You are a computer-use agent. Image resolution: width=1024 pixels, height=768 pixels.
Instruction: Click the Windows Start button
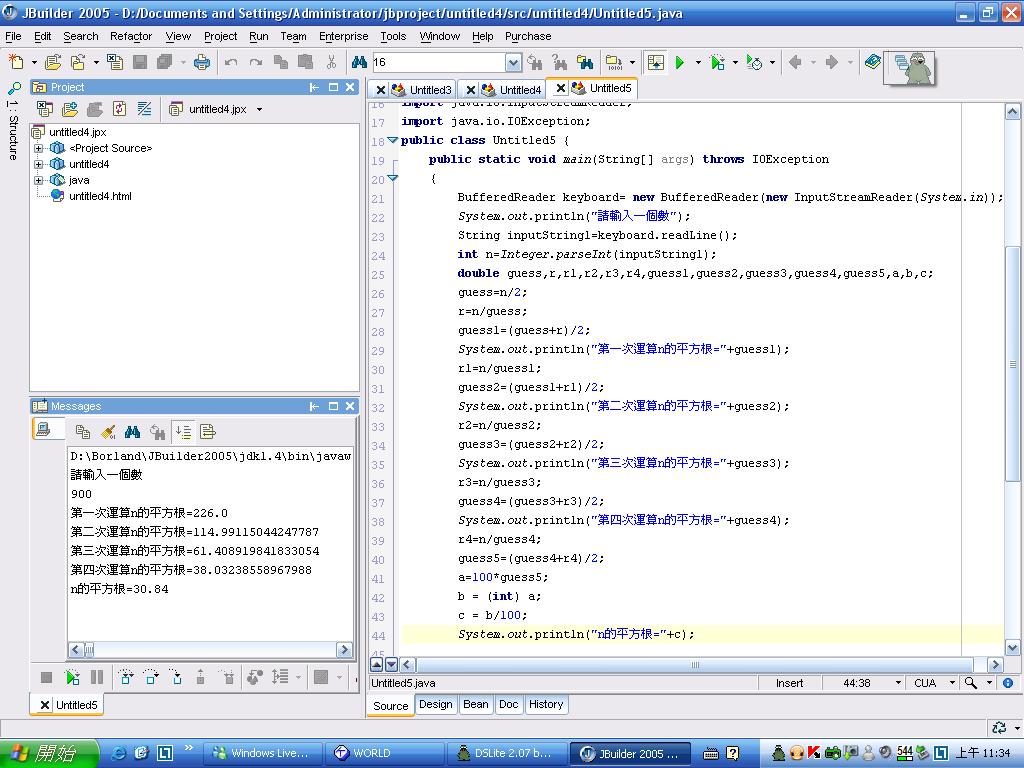pyautogui.click(x=49, y=753)
